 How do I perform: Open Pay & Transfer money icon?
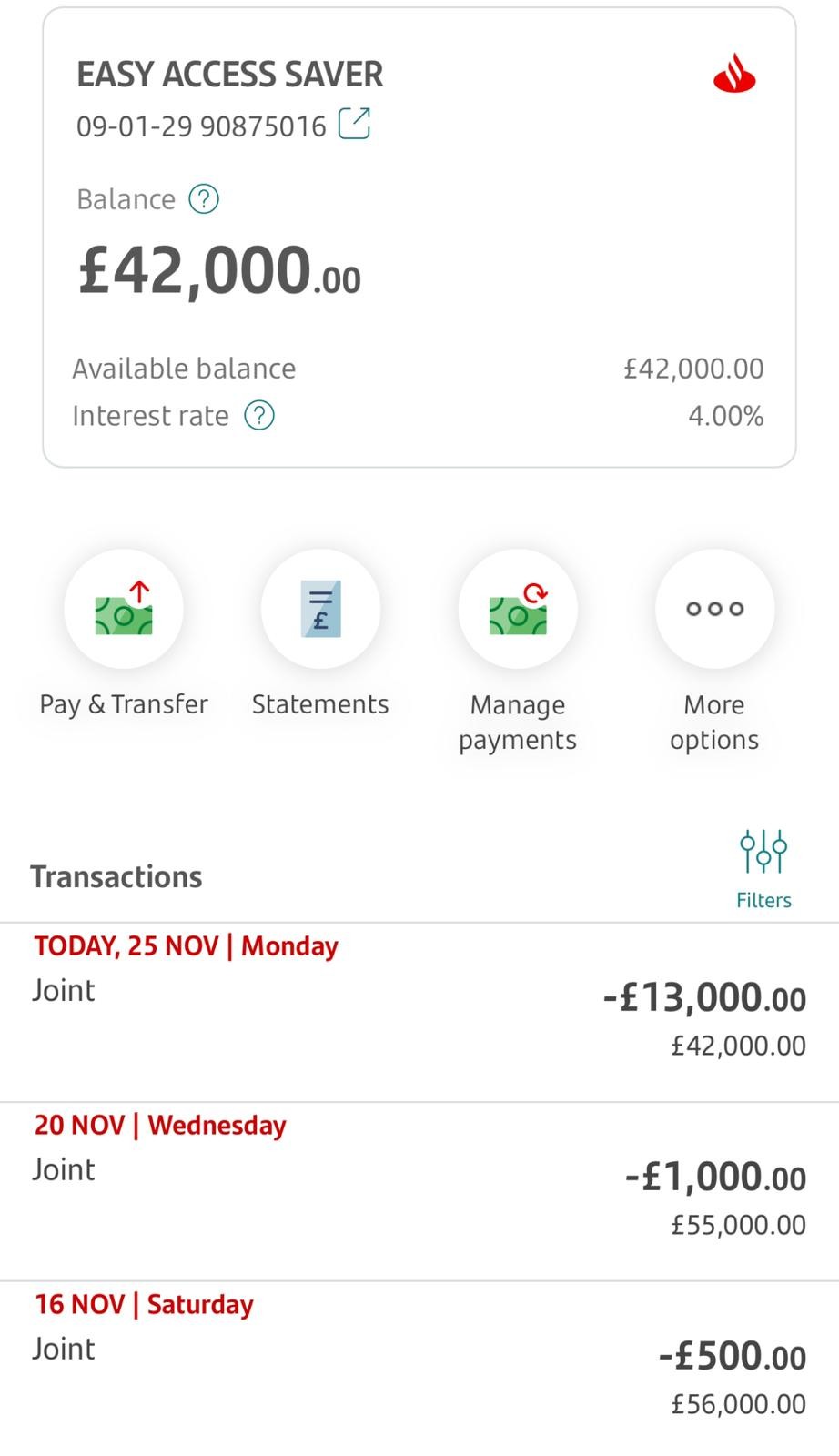coord(124,609)
